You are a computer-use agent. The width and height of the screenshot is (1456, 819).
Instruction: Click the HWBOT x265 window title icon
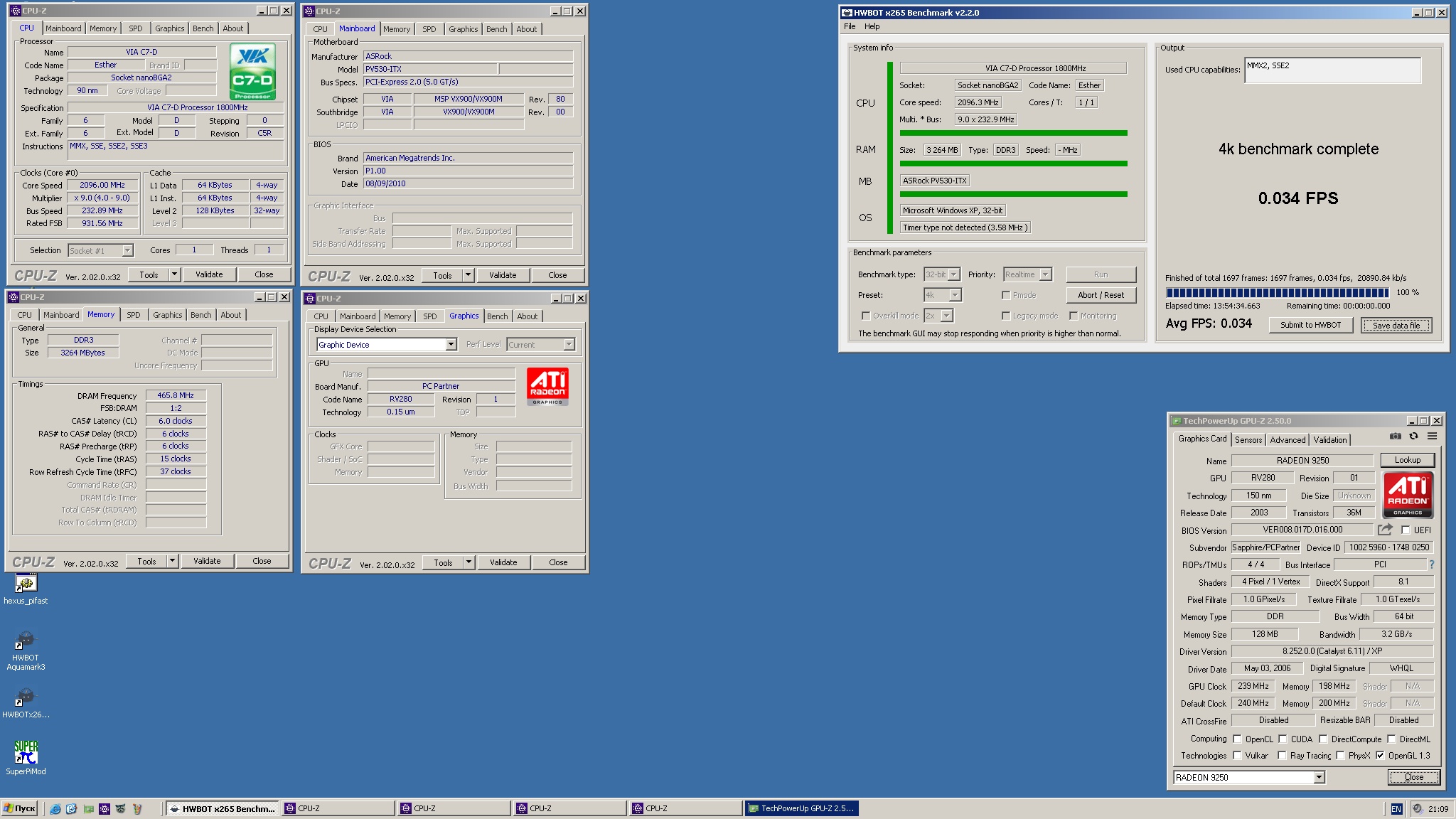[847, 12]
